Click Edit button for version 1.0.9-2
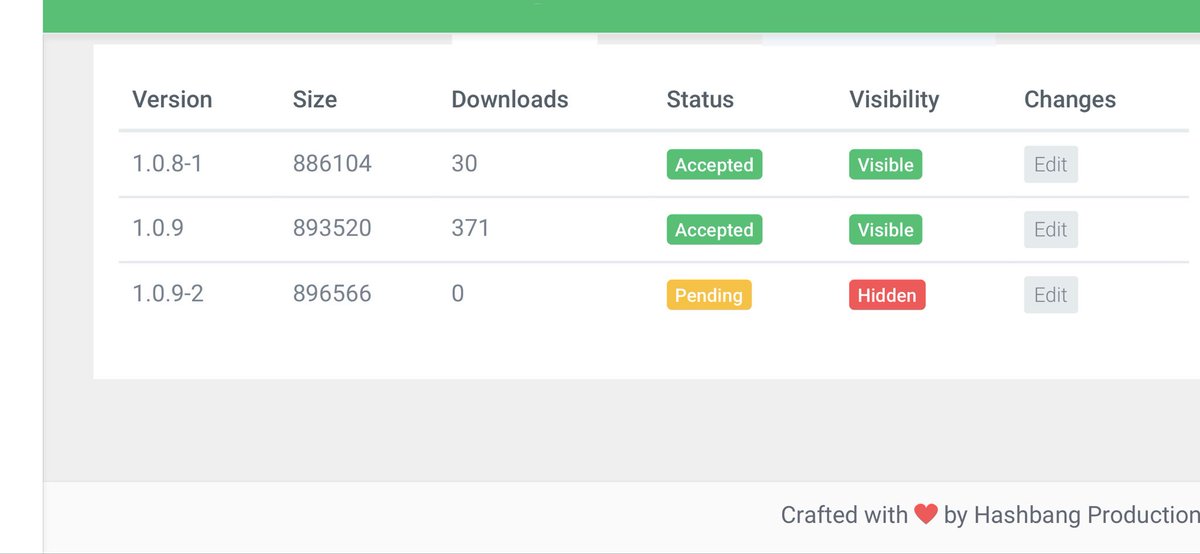The image size is (1200, 554). tap(1050, 295)
